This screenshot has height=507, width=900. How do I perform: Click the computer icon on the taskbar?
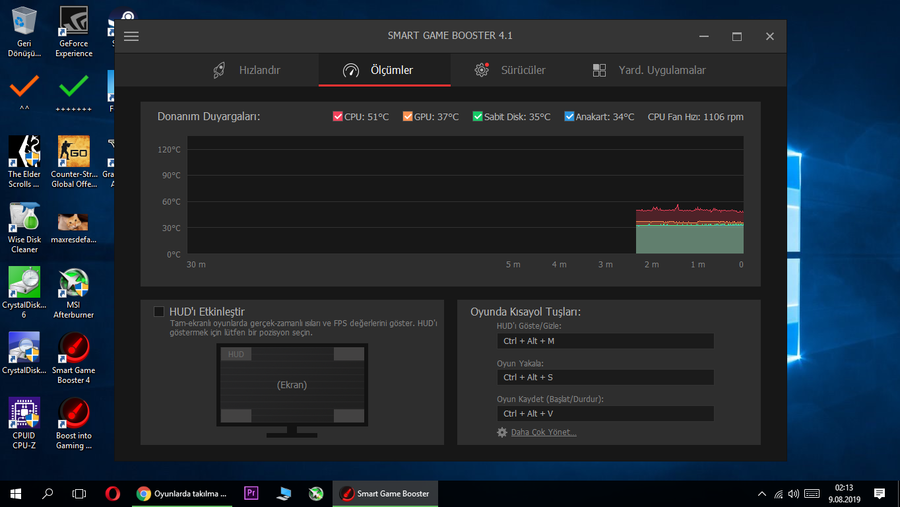tap(284, 494)
